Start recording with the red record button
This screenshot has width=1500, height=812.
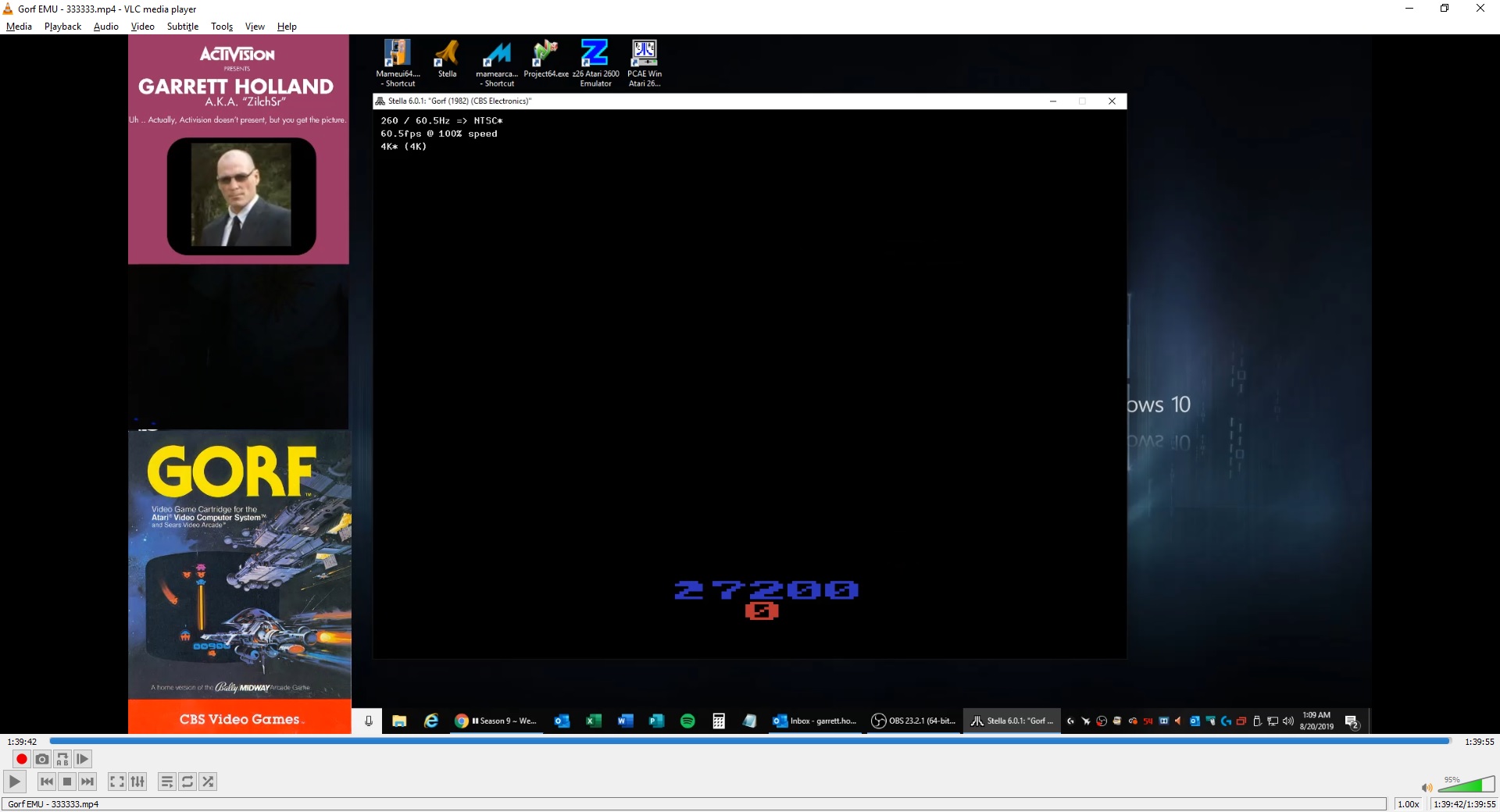click(x=22, y=759)
